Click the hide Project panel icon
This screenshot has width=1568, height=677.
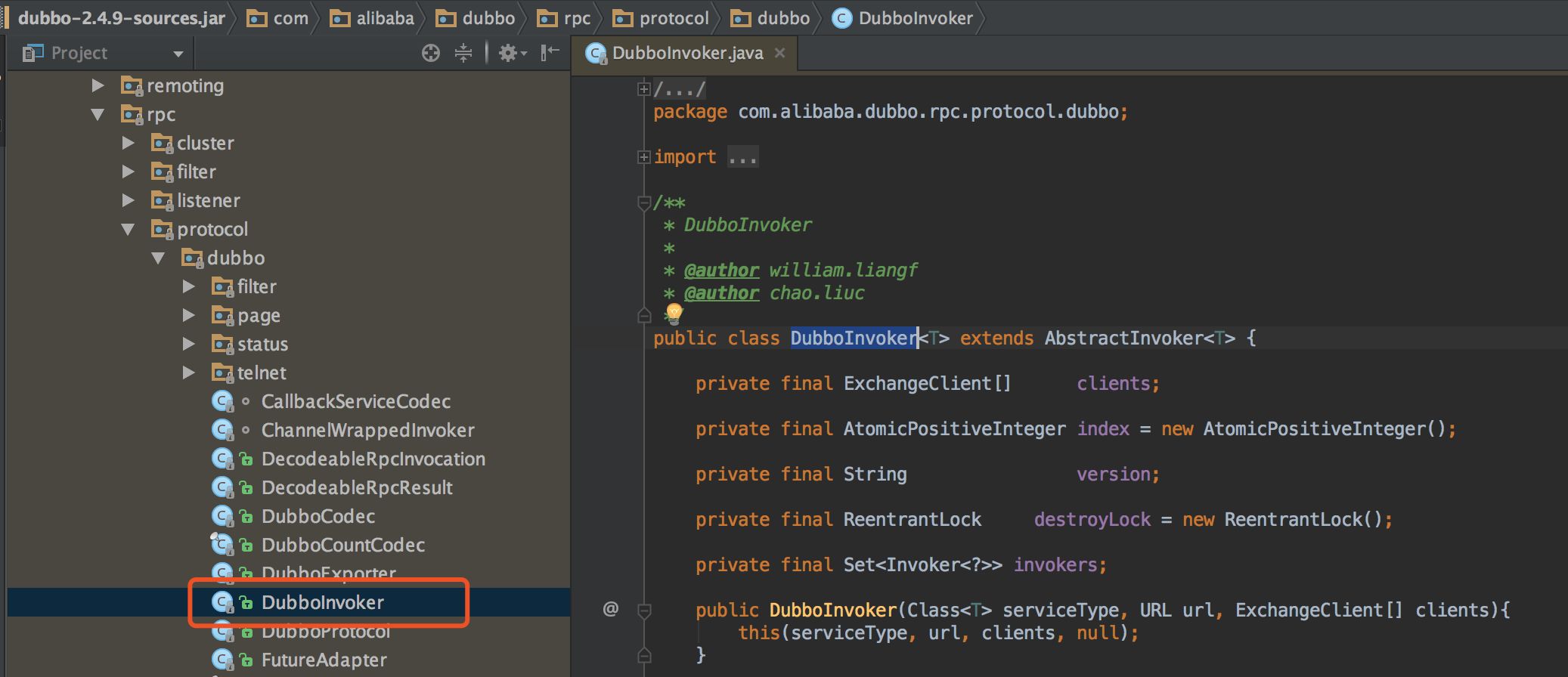pyautogui.click(x=550, y=52)
